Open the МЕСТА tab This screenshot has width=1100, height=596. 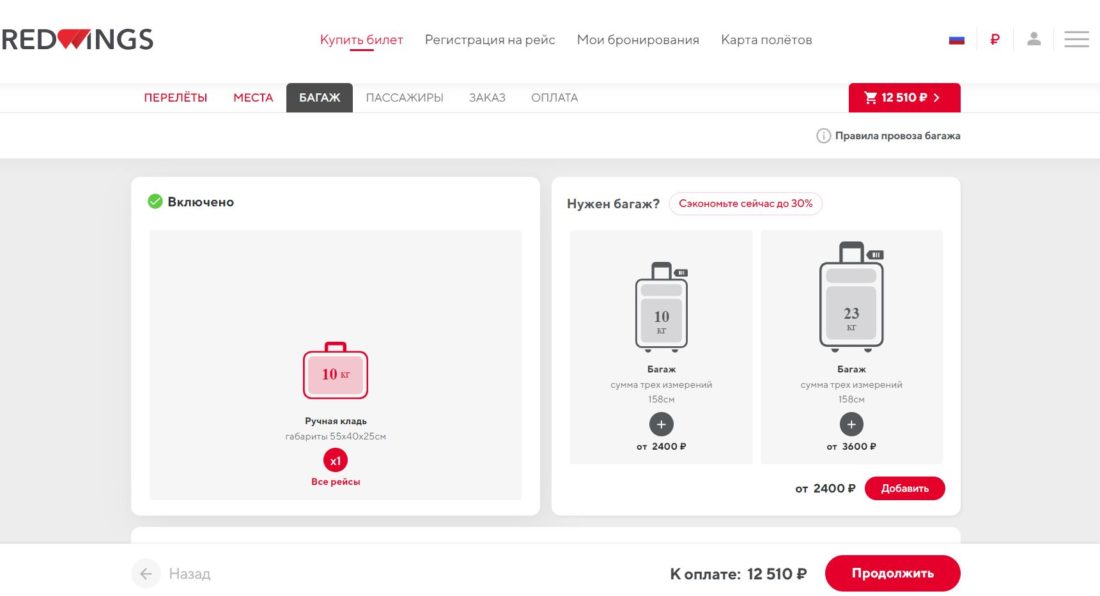(254, 97)
